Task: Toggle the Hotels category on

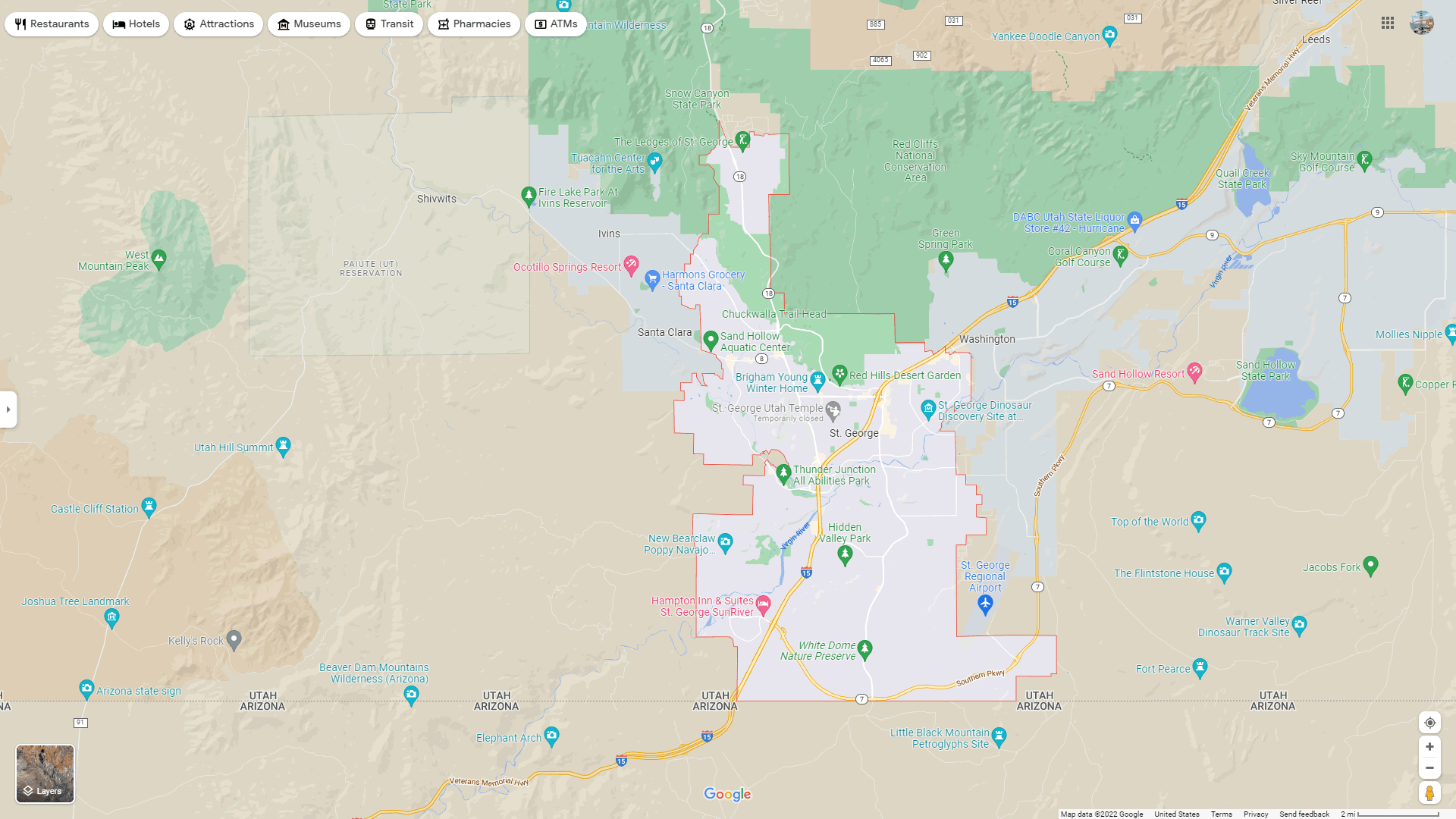Action: tap(136, 23)
